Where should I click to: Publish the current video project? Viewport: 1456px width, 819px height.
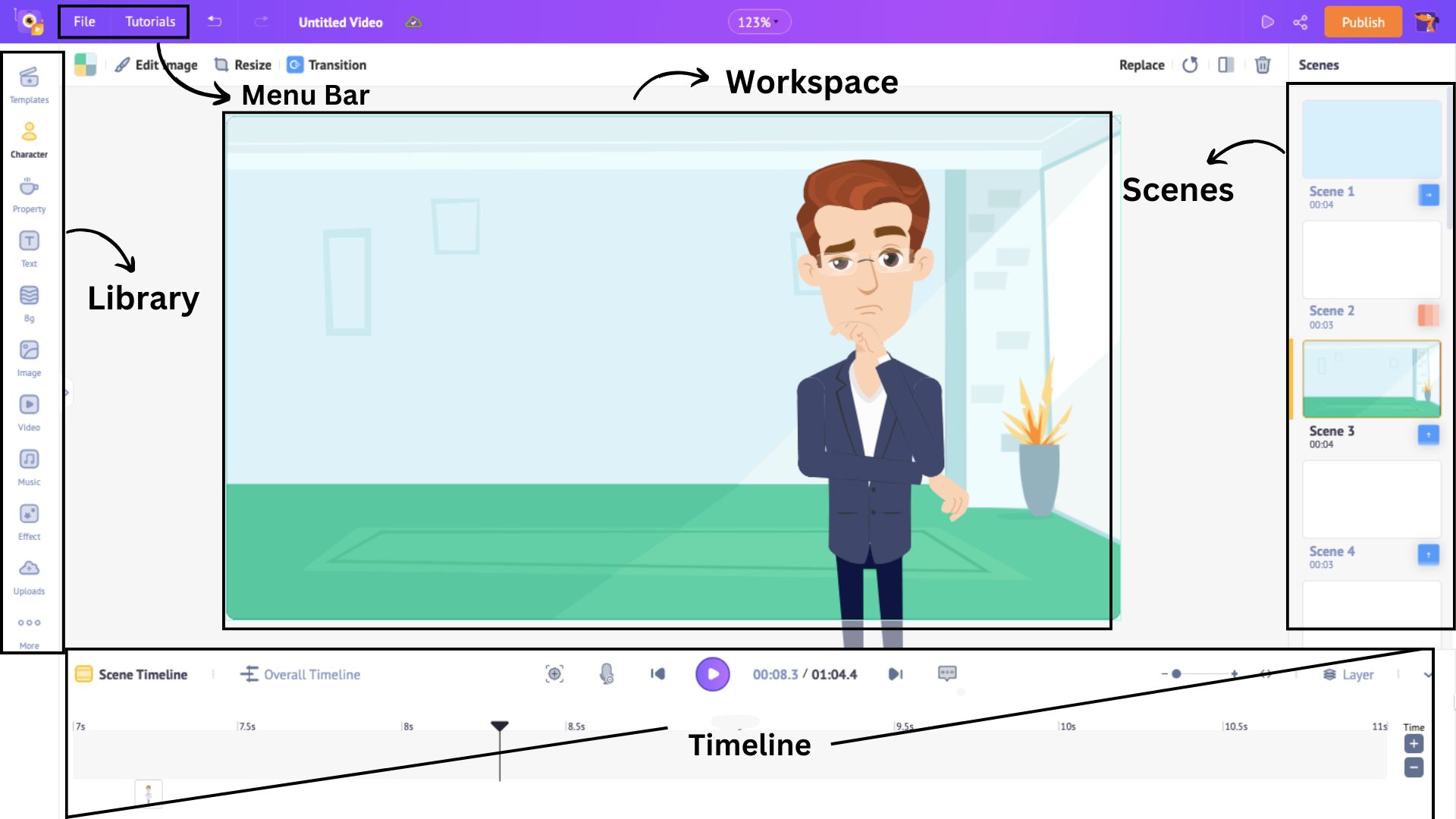point(1362,22)
